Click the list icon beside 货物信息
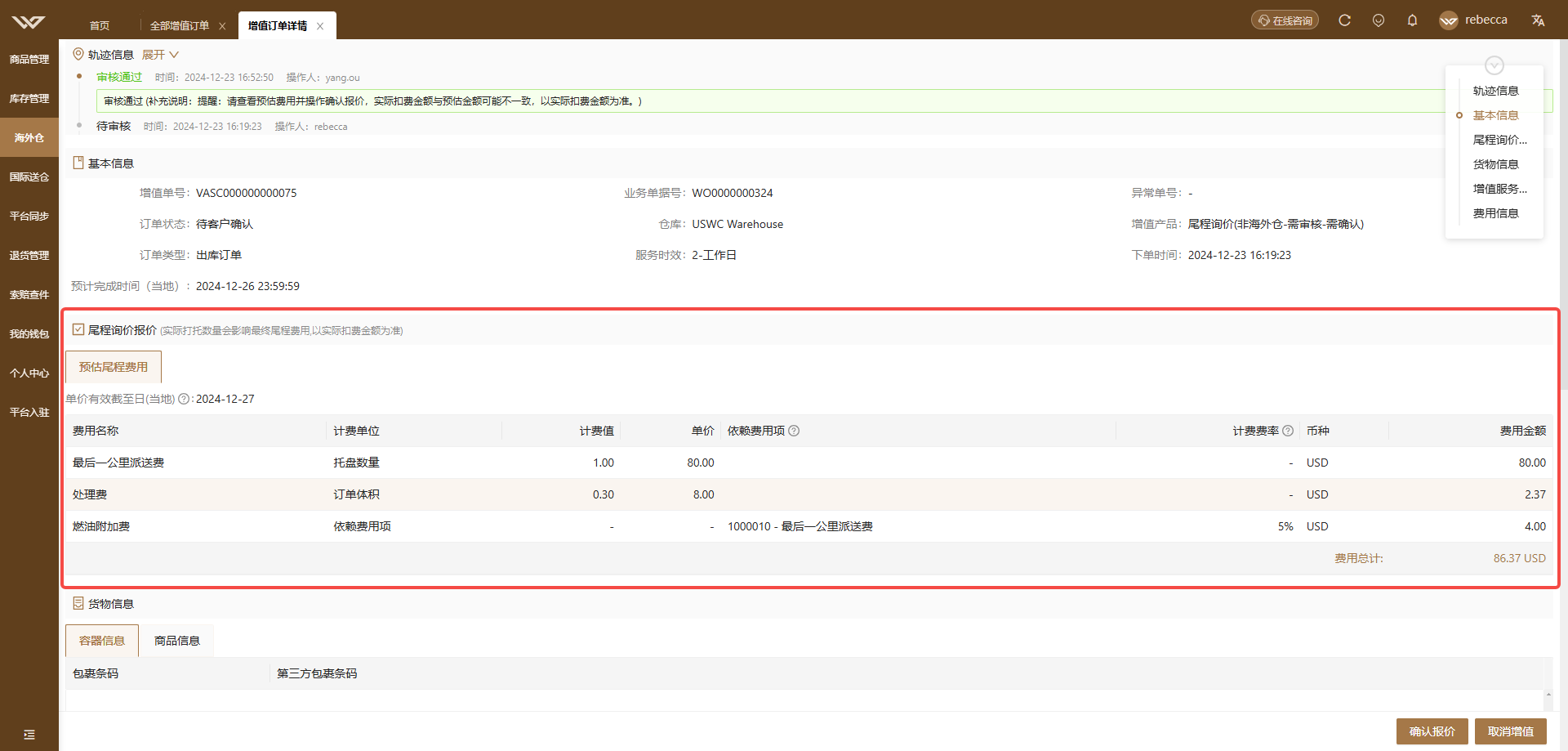1568x751 pixels. (x=78, y=603)
